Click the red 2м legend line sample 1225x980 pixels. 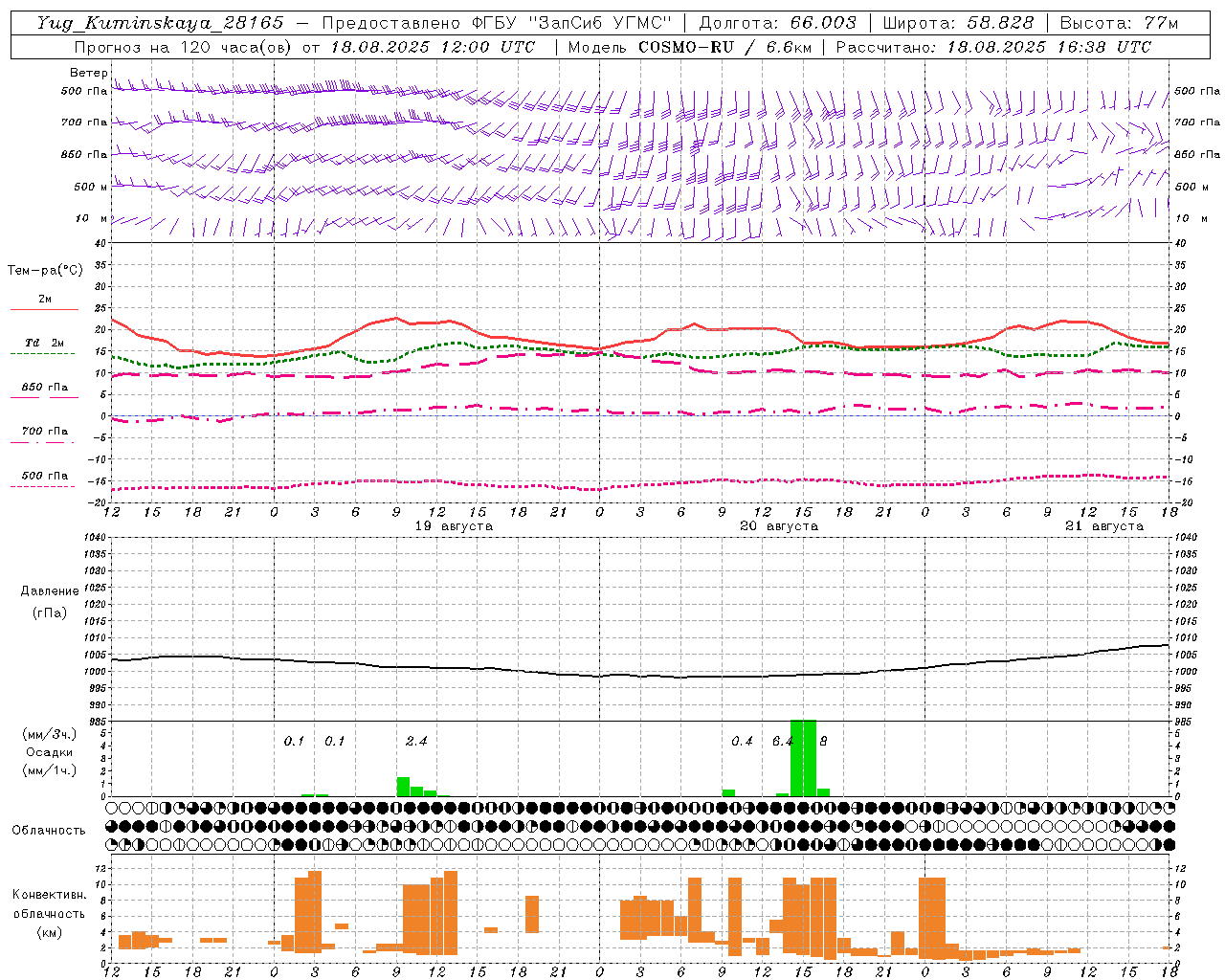44,309
